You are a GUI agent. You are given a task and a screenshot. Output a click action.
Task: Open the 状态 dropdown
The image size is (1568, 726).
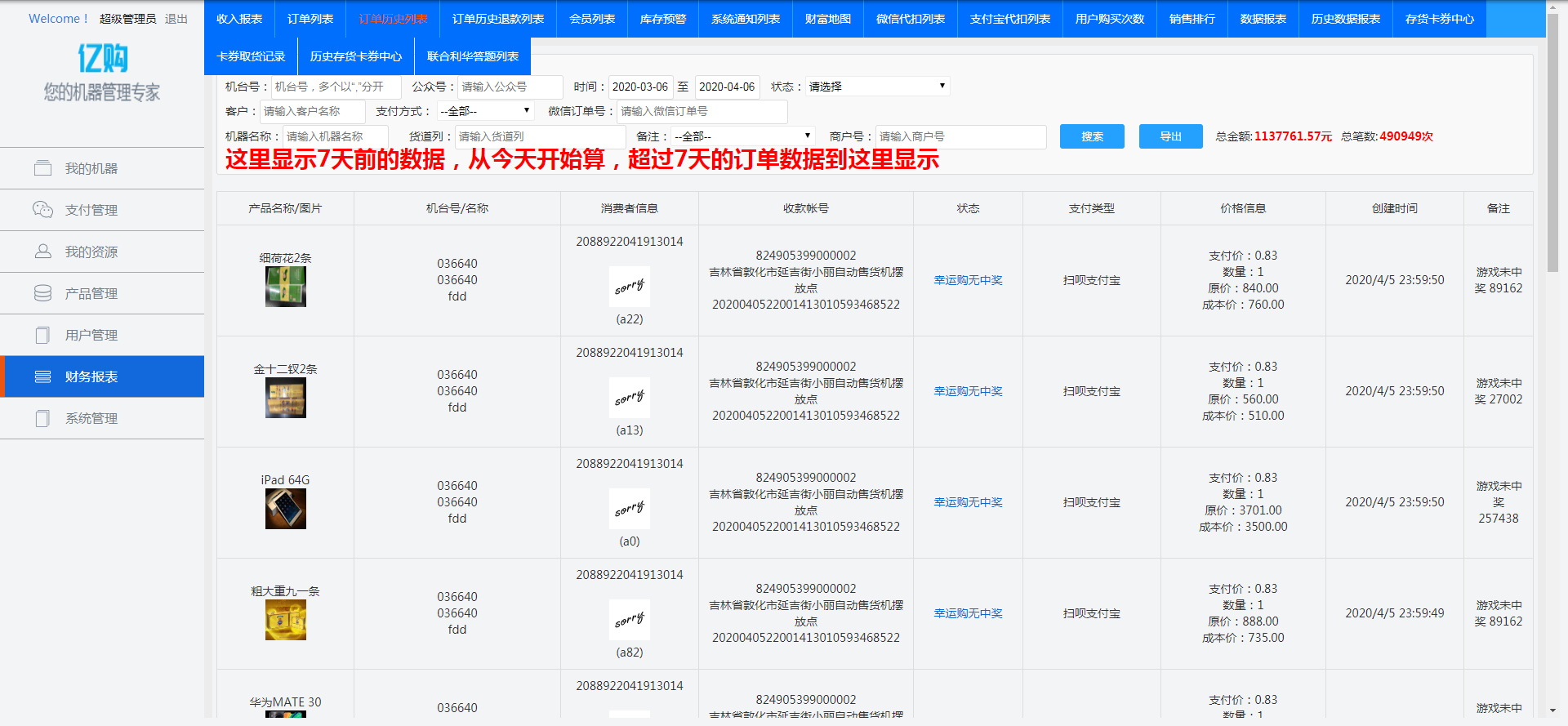[877, 87]
